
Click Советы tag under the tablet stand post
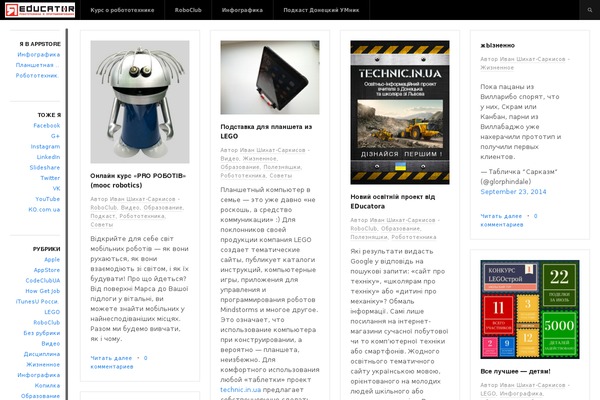(280, 176)
